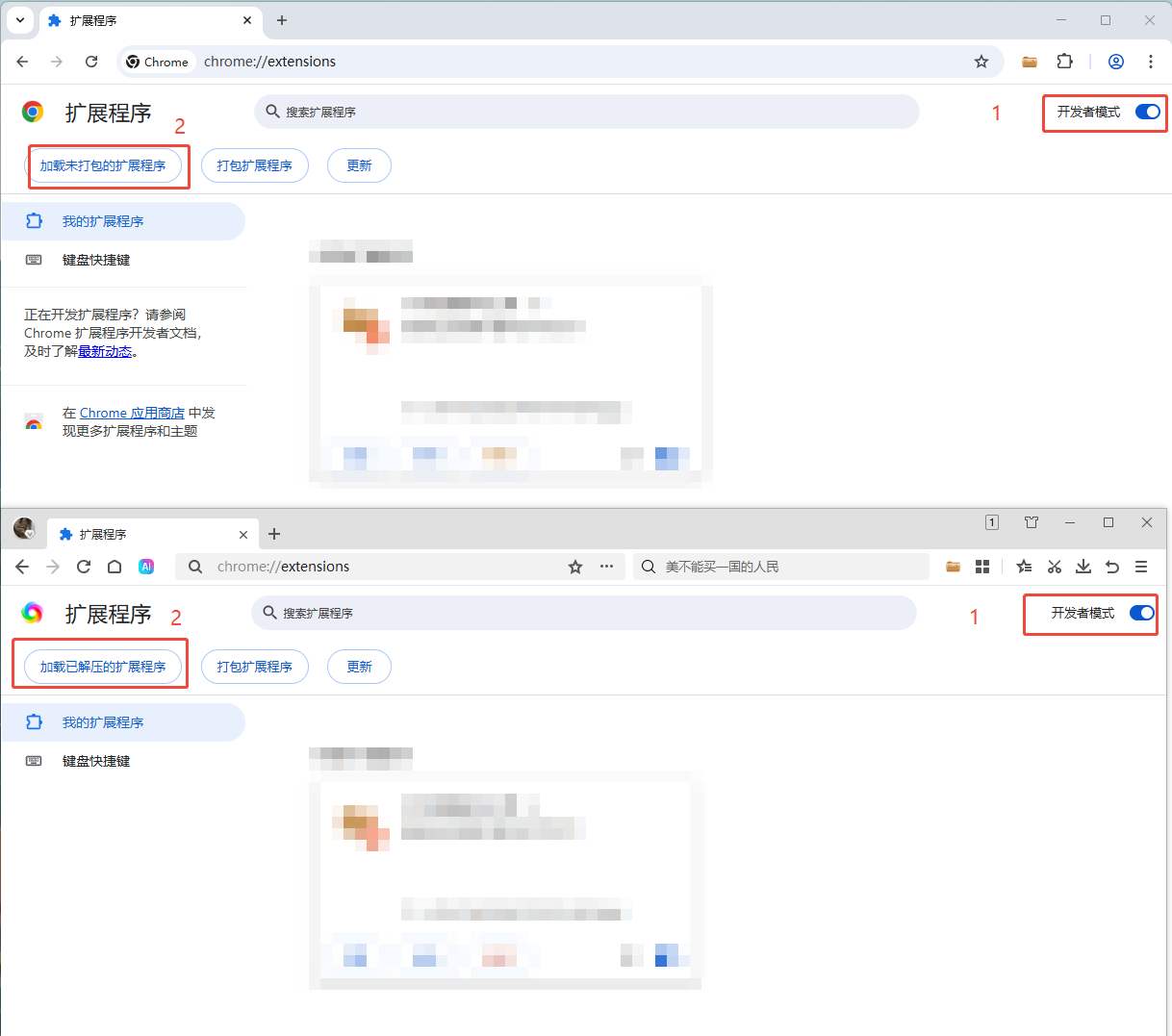Image resolution: width=1172 pixels, height=1036 pixels.
Task: Open Chrome extensions puzzle icon in toolbar
Action: (1064, 62)
